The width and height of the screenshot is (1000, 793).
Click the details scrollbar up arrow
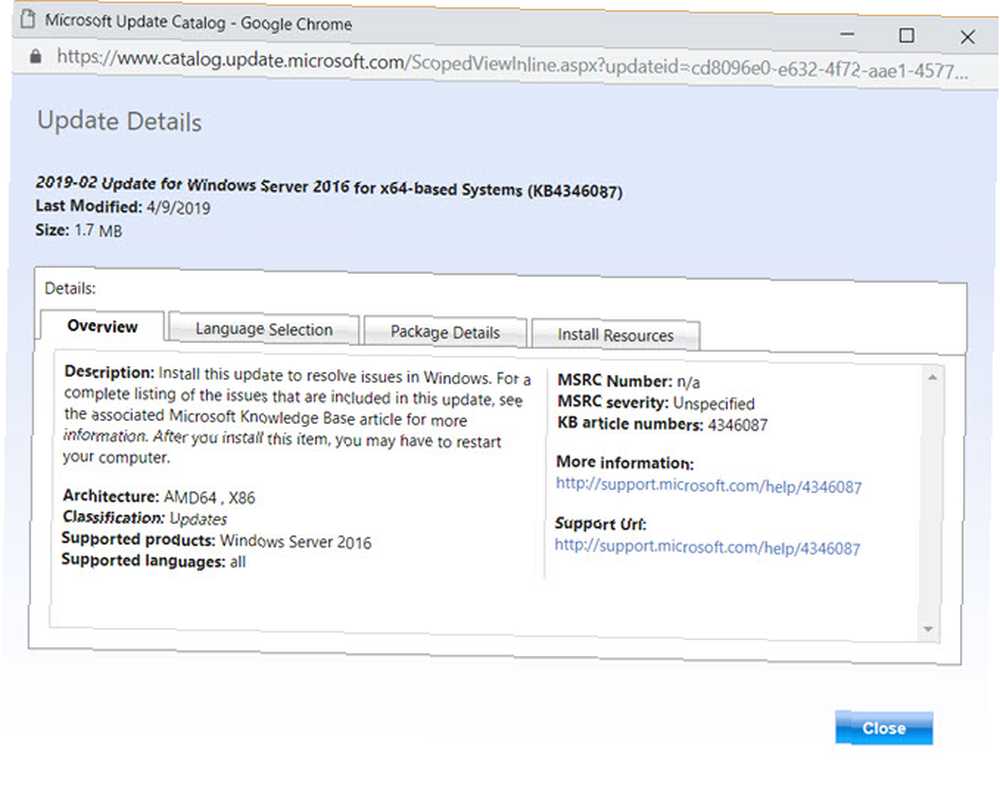click(932, 378)
